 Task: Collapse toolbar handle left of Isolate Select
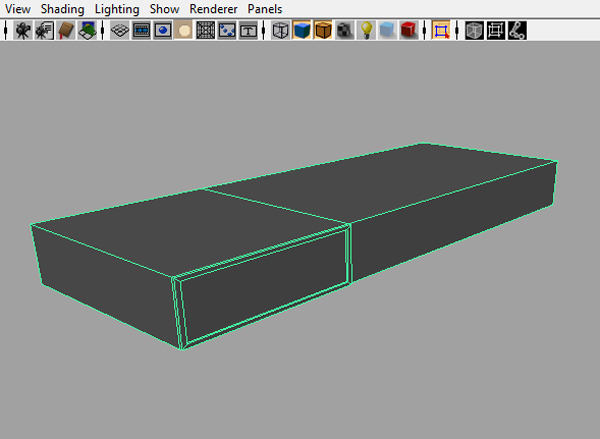424,30
